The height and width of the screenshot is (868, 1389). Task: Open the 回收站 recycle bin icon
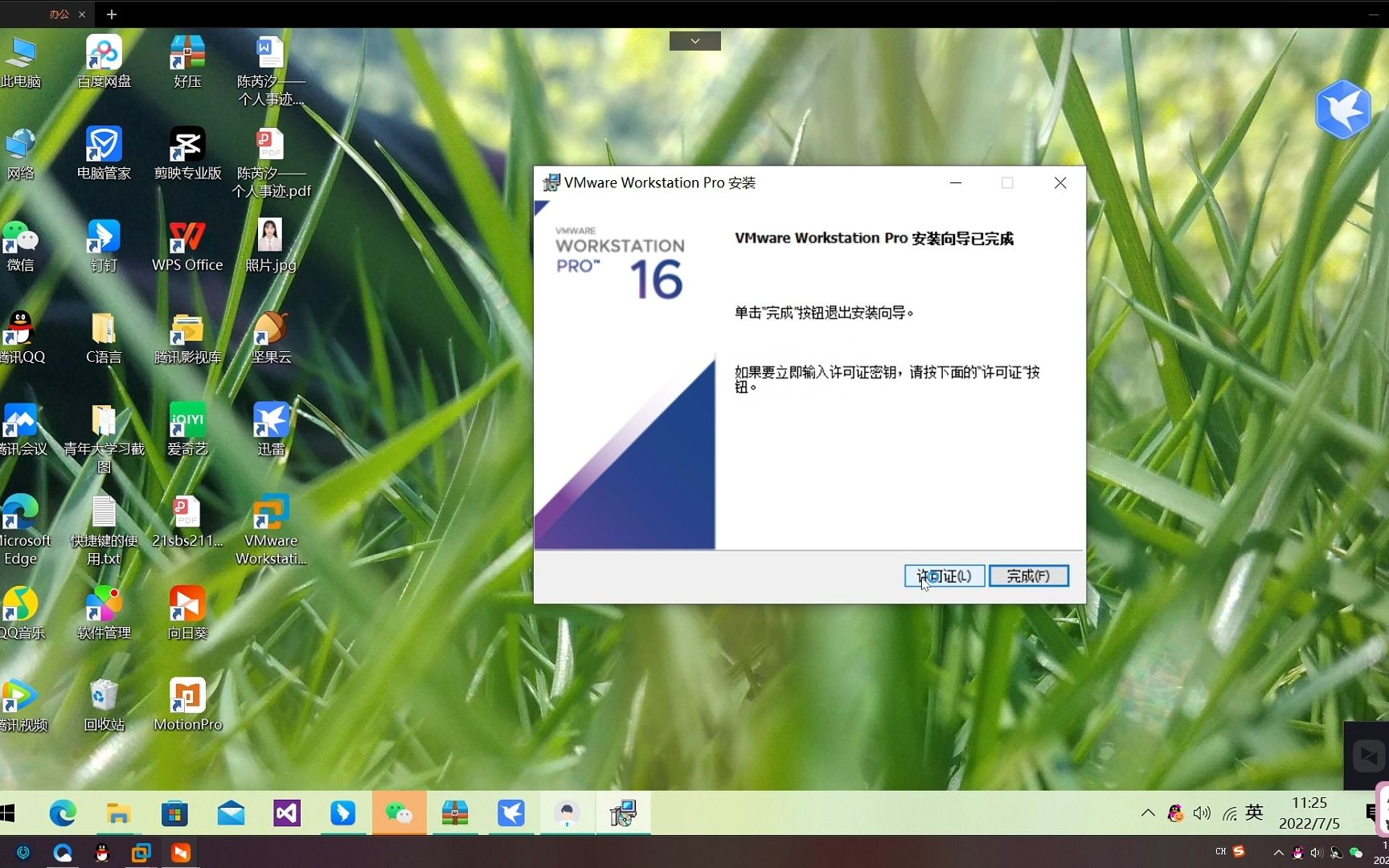pos(104,705)
